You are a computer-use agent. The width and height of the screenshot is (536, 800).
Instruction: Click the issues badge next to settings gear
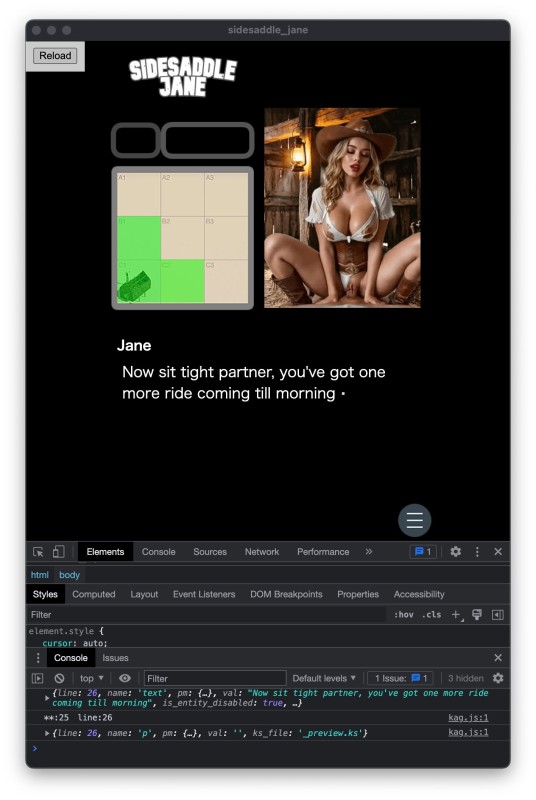click(x=423, y=552)
